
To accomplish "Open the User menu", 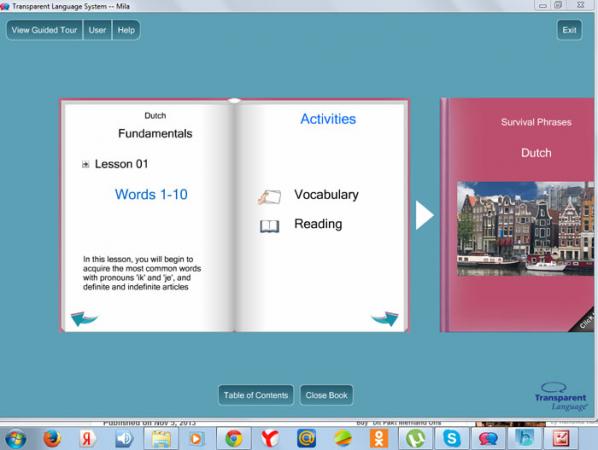I will (x=97, y=30).
